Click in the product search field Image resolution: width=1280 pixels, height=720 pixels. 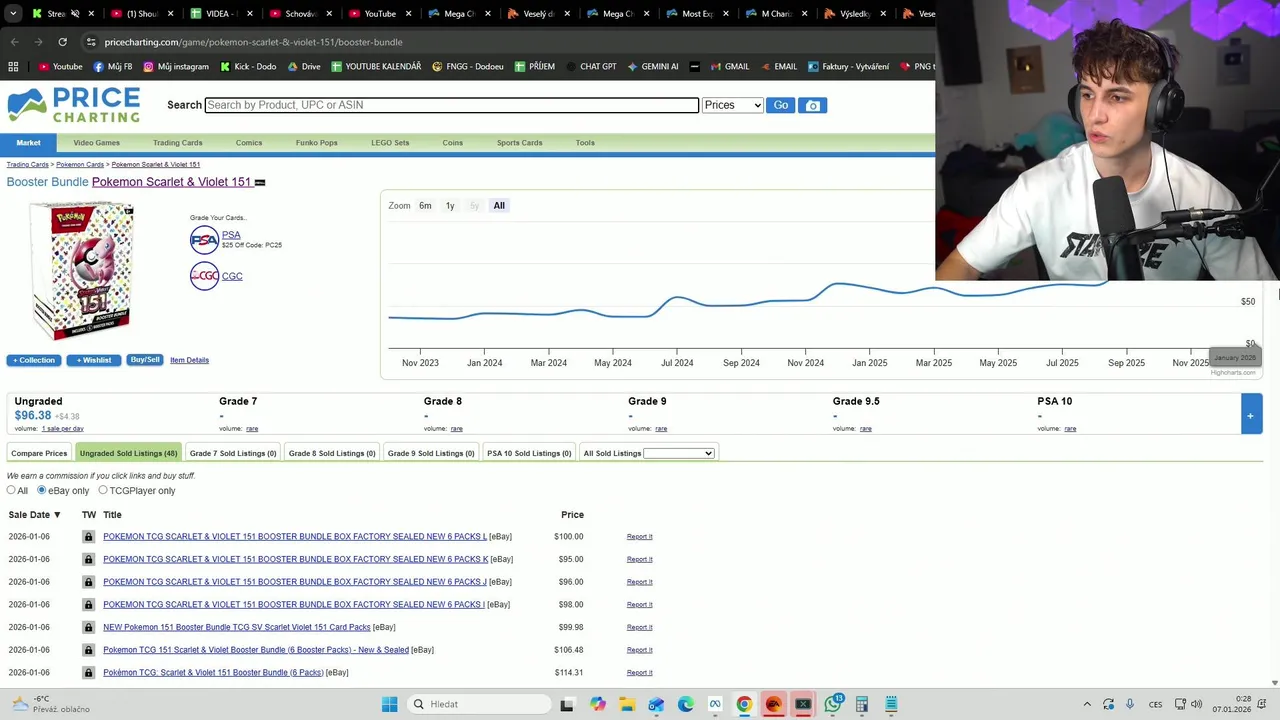coord(451,105)
